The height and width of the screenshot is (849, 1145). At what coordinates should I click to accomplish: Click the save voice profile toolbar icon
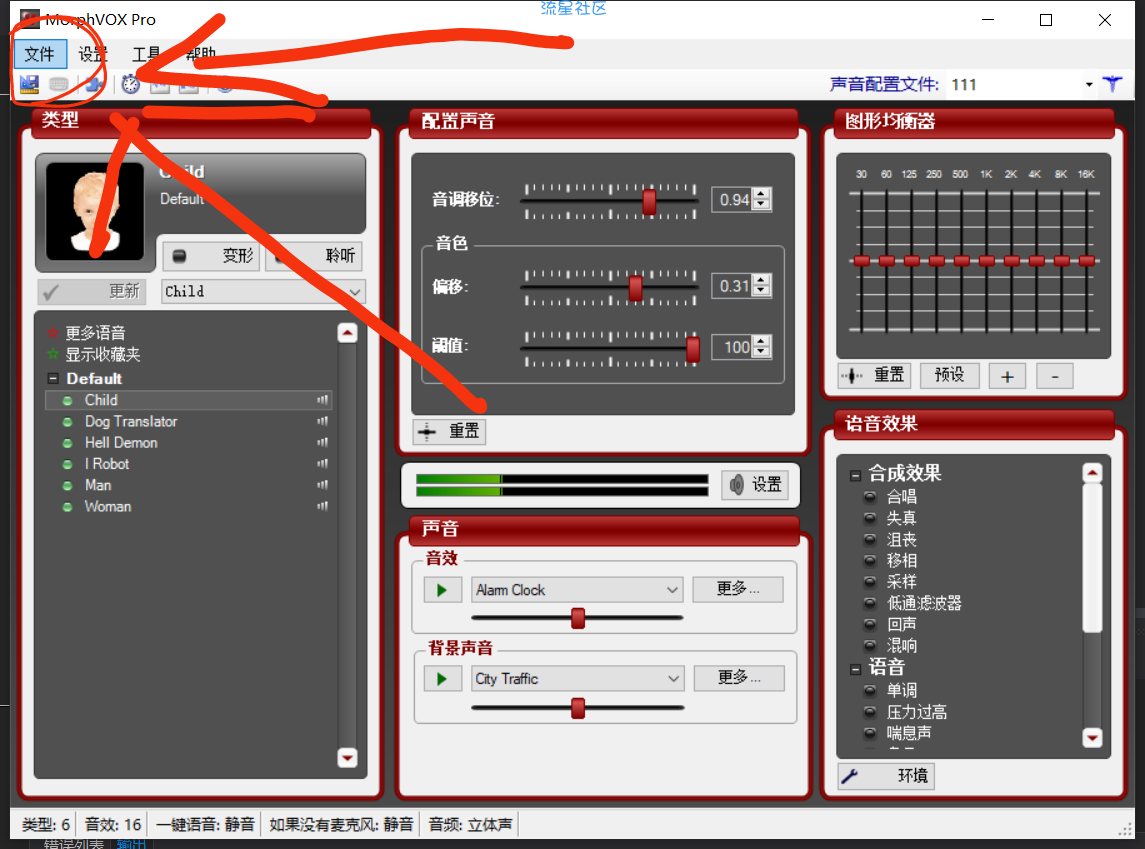pos(29,85)
